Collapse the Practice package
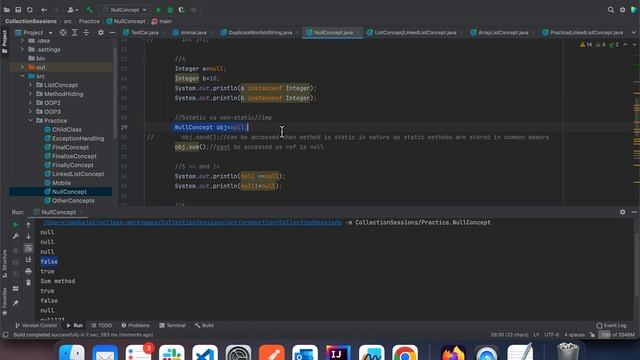The image size is (640, 360). coord(30,121)
